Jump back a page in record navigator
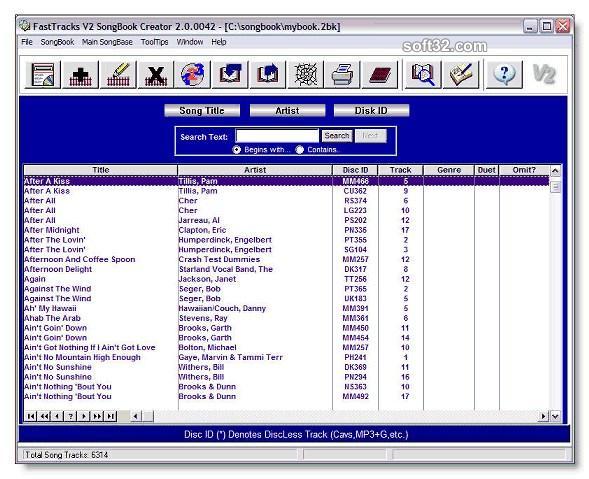The width and height of the screenshot is (589, 479). 44,416
